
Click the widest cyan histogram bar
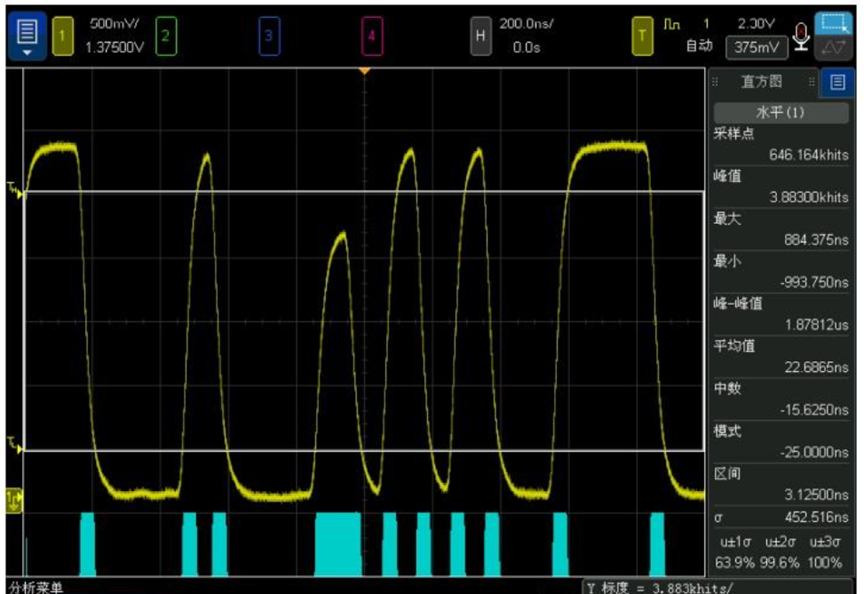click(x=338, y=544)
